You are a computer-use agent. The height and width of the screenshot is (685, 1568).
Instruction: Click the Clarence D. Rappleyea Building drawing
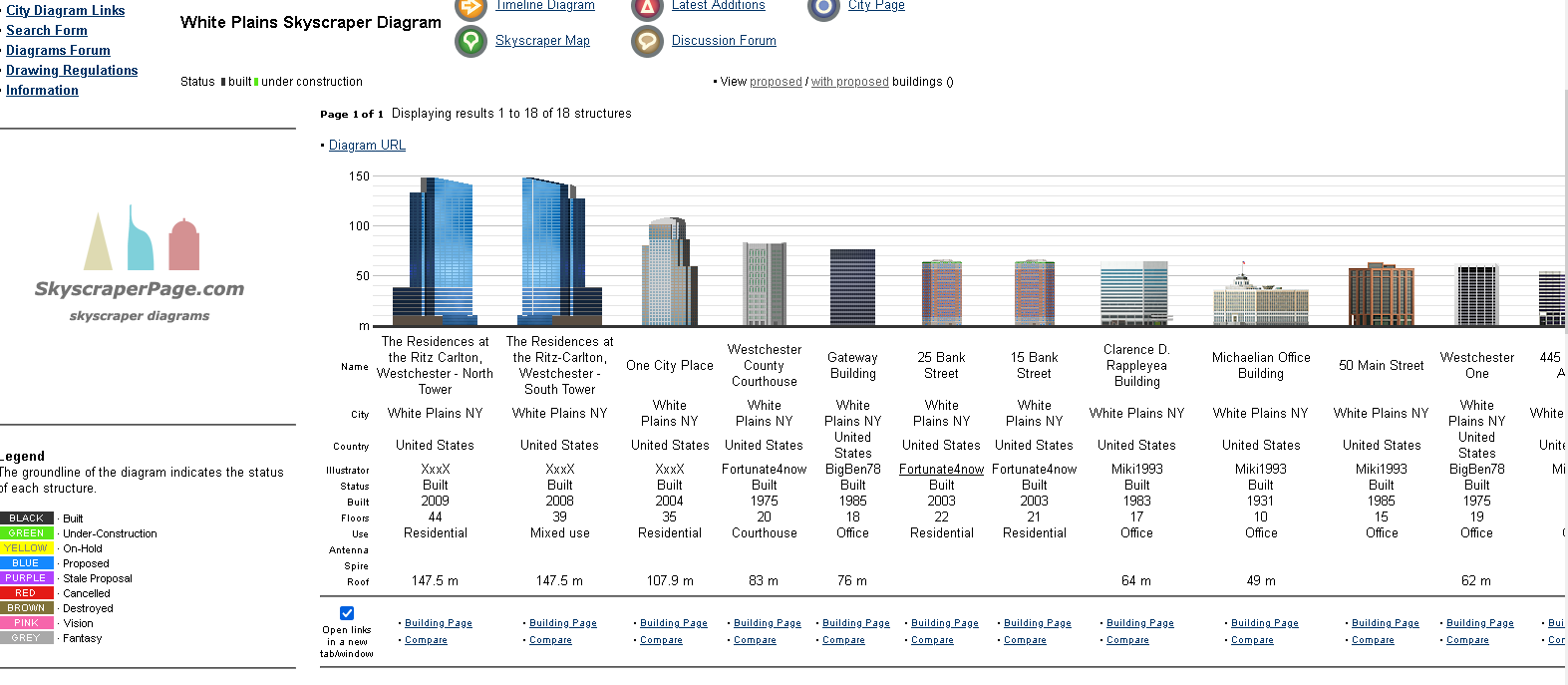(1134, 293)
